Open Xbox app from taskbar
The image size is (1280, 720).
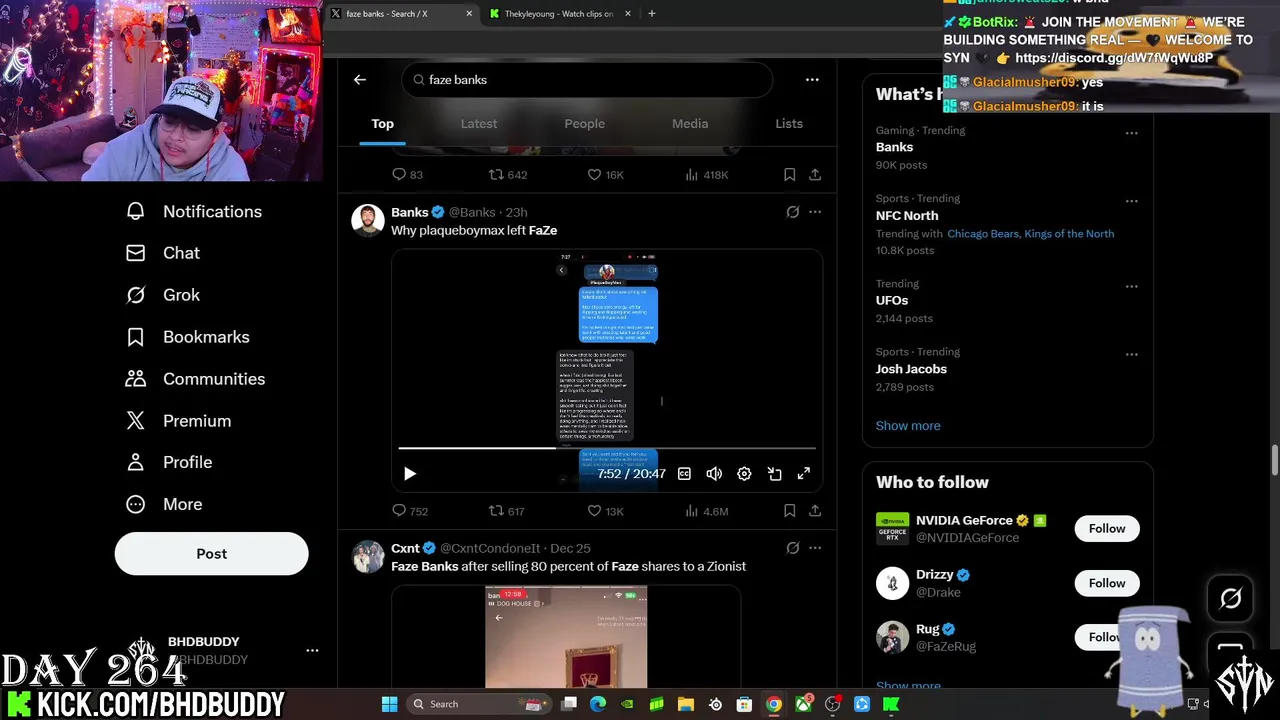point(803,705)
